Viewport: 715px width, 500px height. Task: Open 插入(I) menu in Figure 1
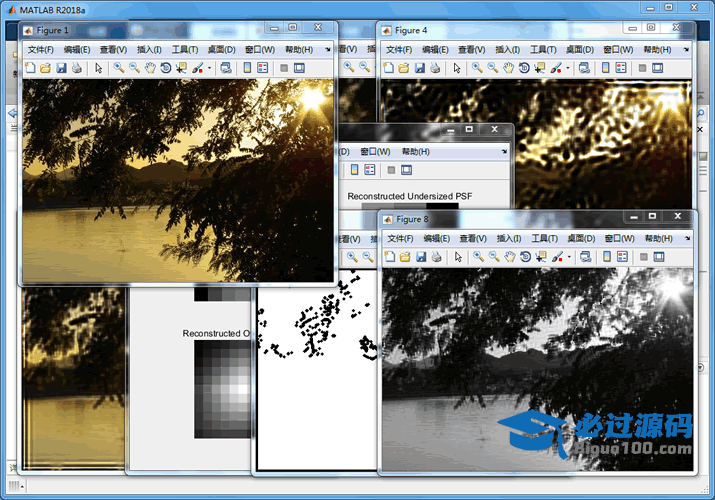(x=149, y=50)
